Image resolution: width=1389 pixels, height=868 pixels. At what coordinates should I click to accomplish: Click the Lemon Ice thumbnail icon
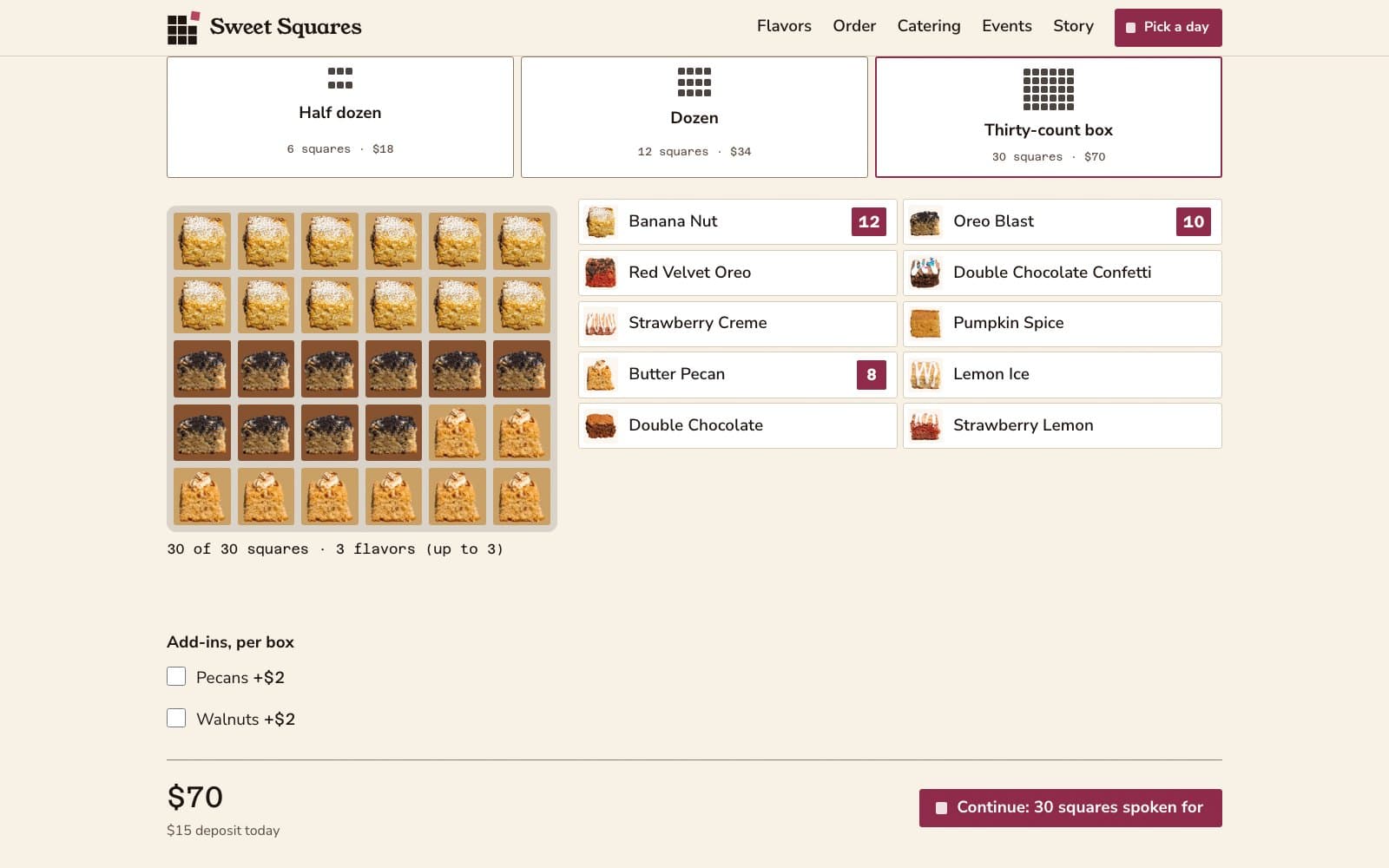[925, 375]
